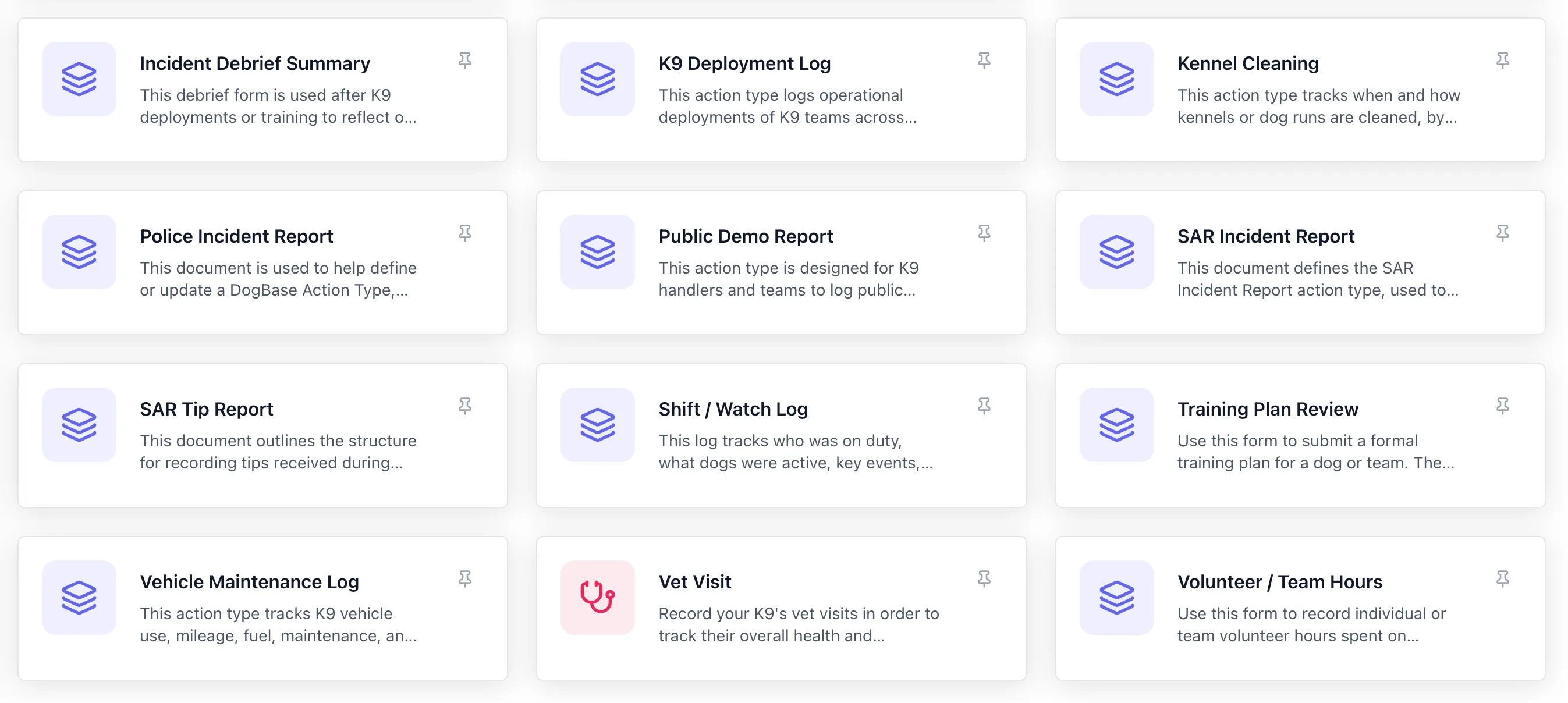
Task: Click the Incident Debrief Summary layers icon
Action: point(79,79)
